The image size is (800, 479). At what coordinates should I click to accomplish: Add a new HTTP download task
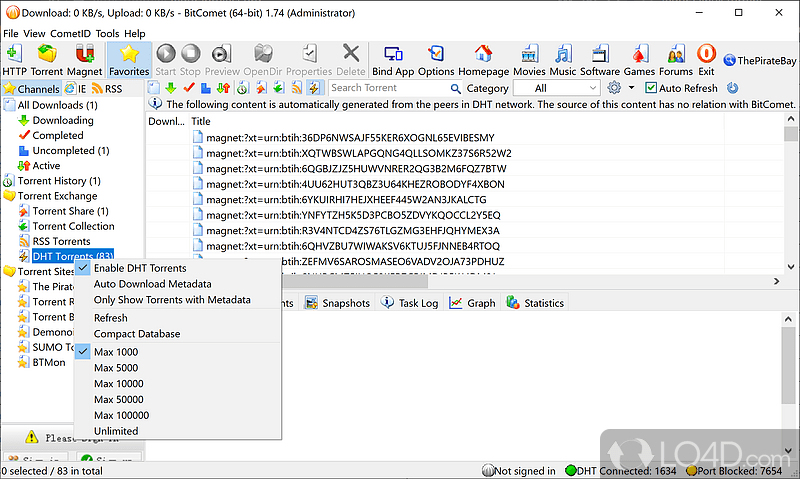(14, 60)
